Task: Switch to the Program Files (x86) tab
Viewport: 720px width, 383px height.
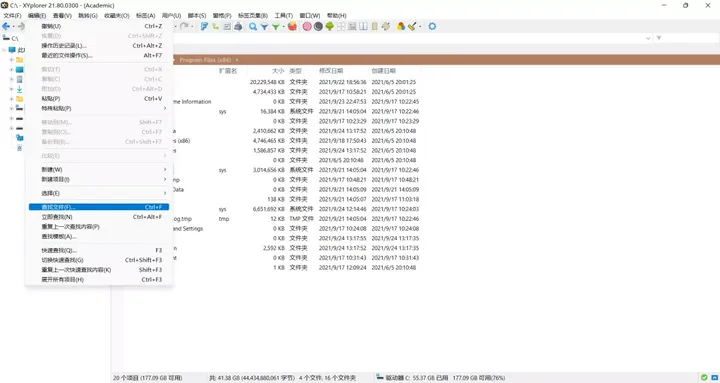Action: point(205,60)
